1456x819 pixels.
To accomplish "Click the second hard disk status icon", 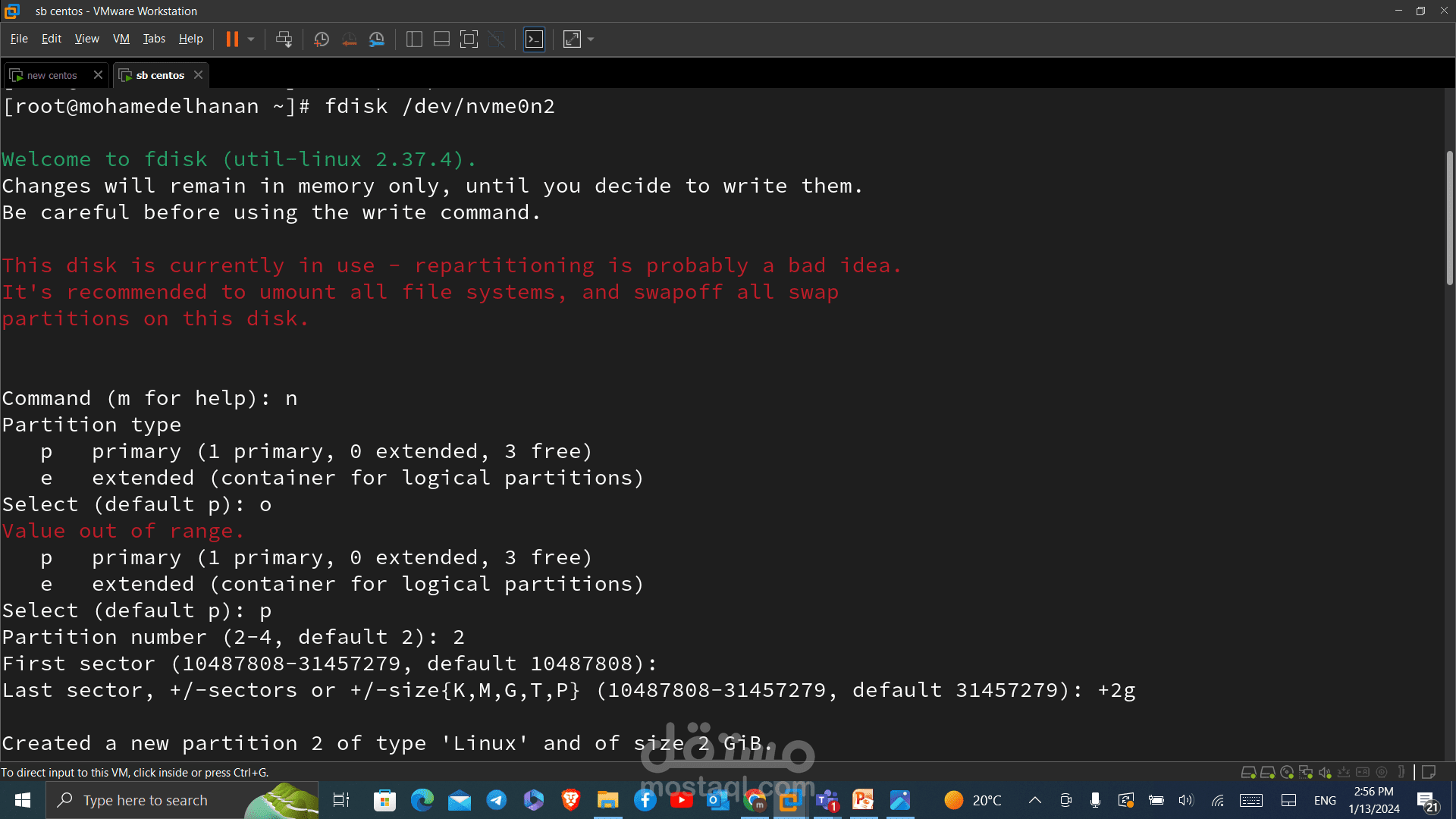I will tap(1267, 772).
